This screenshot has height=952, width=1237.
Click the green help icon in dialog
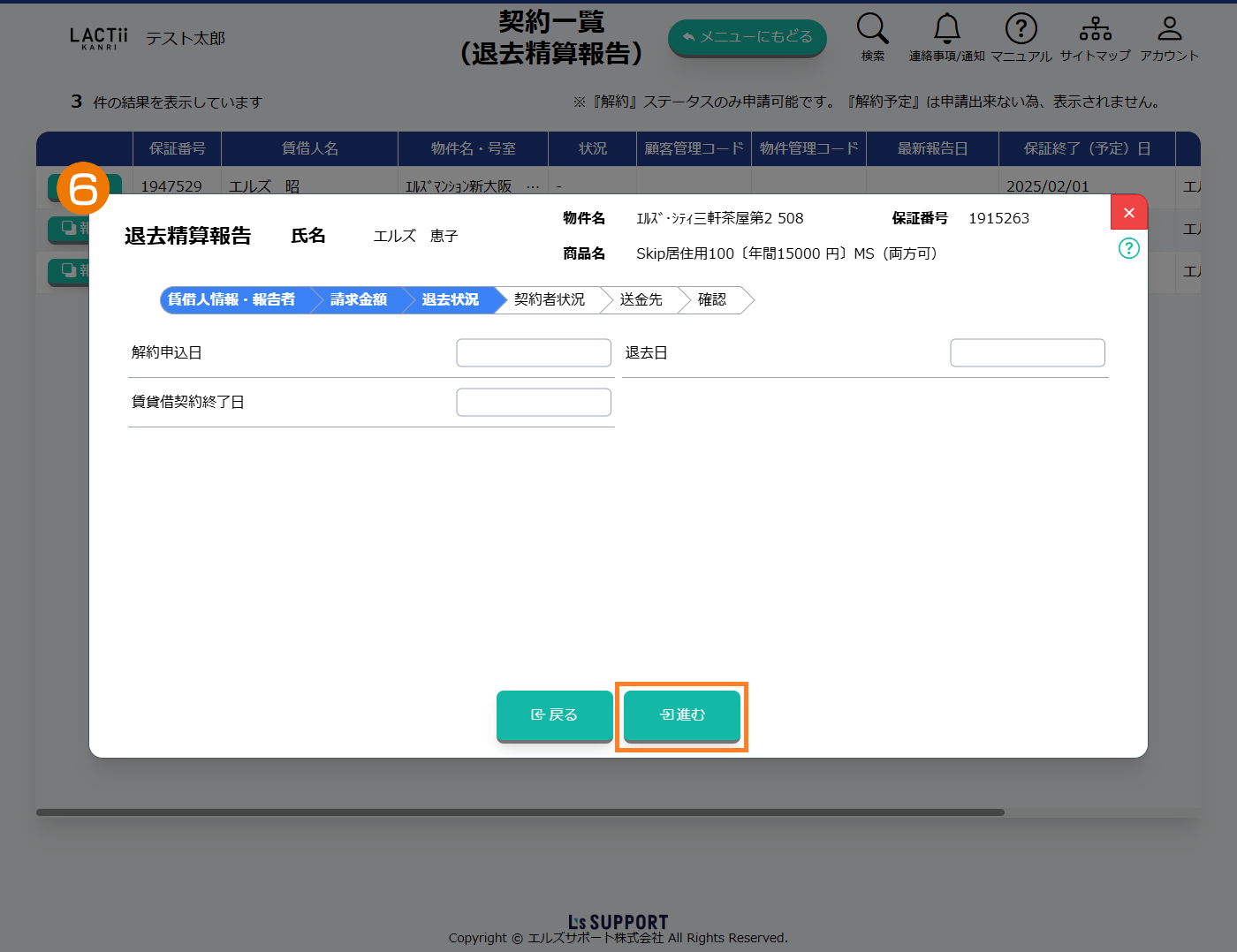click(x=1128, y=248)
